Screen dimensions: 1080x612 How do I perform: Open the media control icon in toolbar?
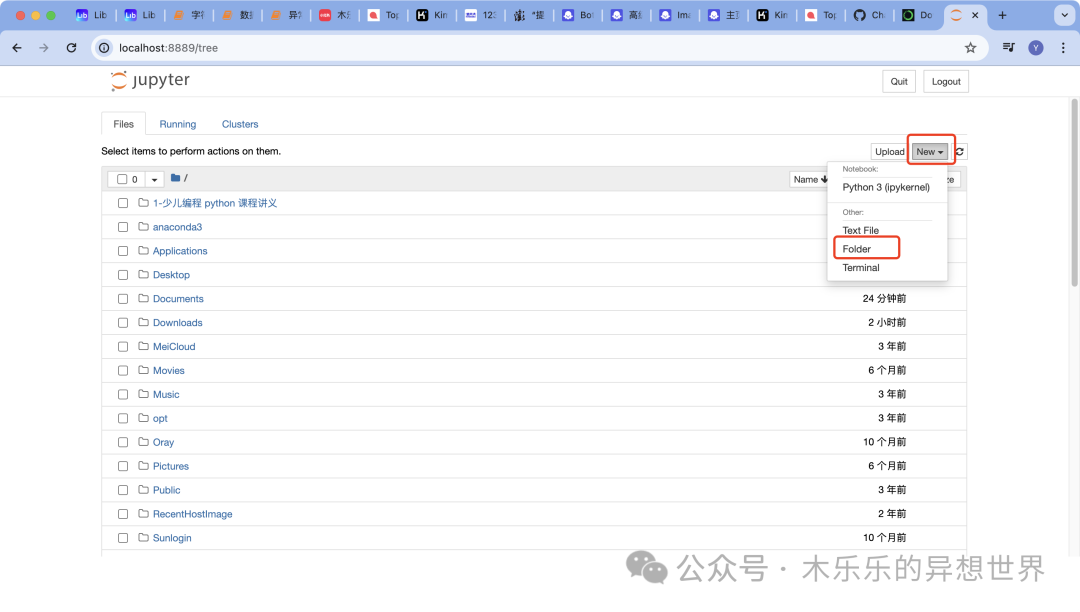pos(1008,48)
